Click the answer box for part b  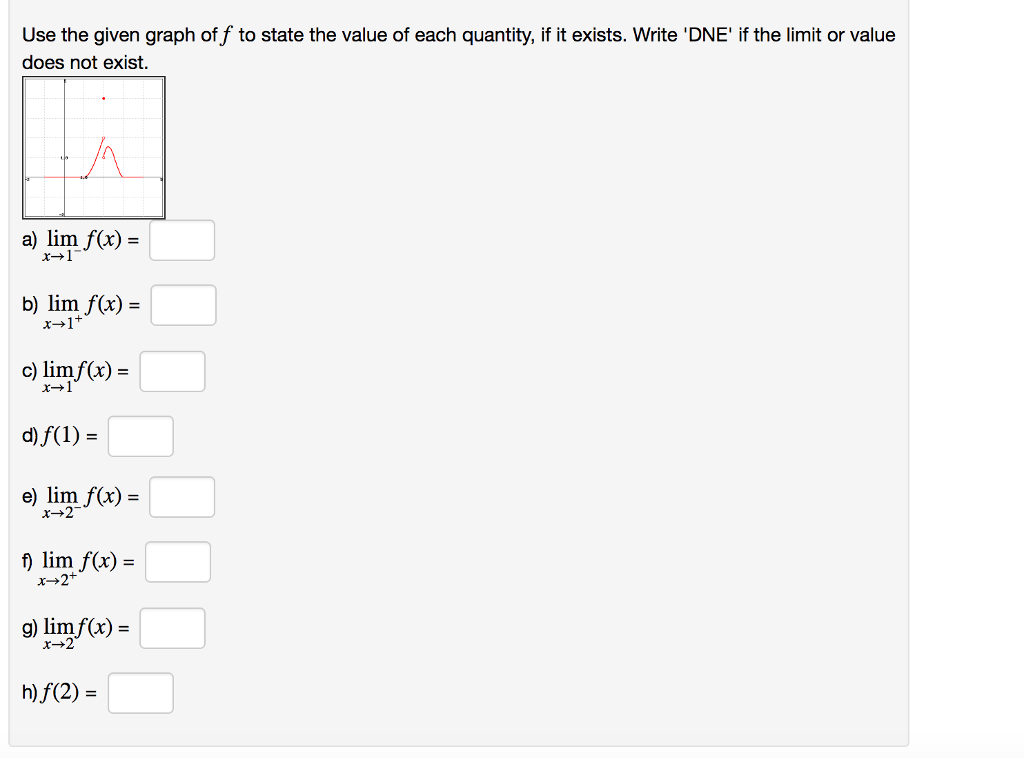pos(183,305)
